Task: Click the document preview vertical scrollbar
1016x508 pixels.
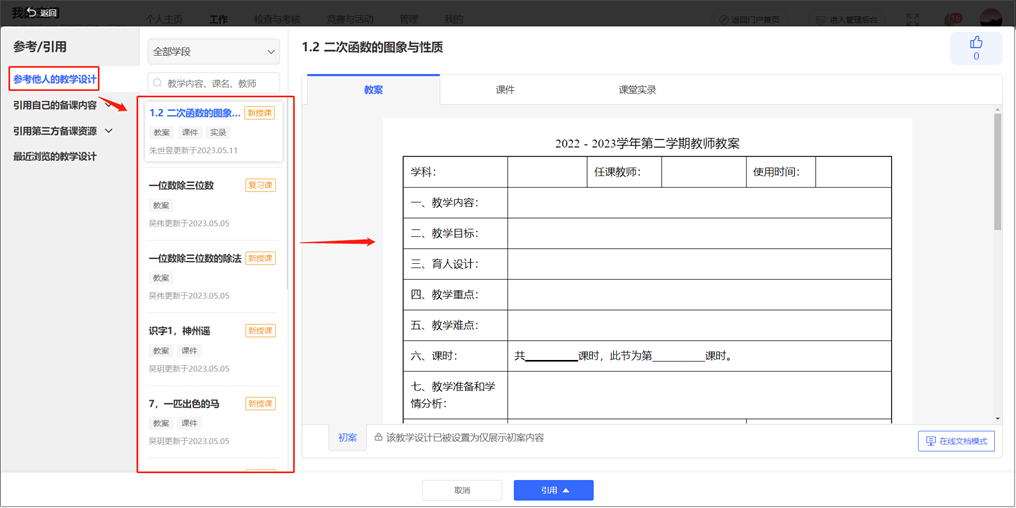Action: click(x=997, y=172)
